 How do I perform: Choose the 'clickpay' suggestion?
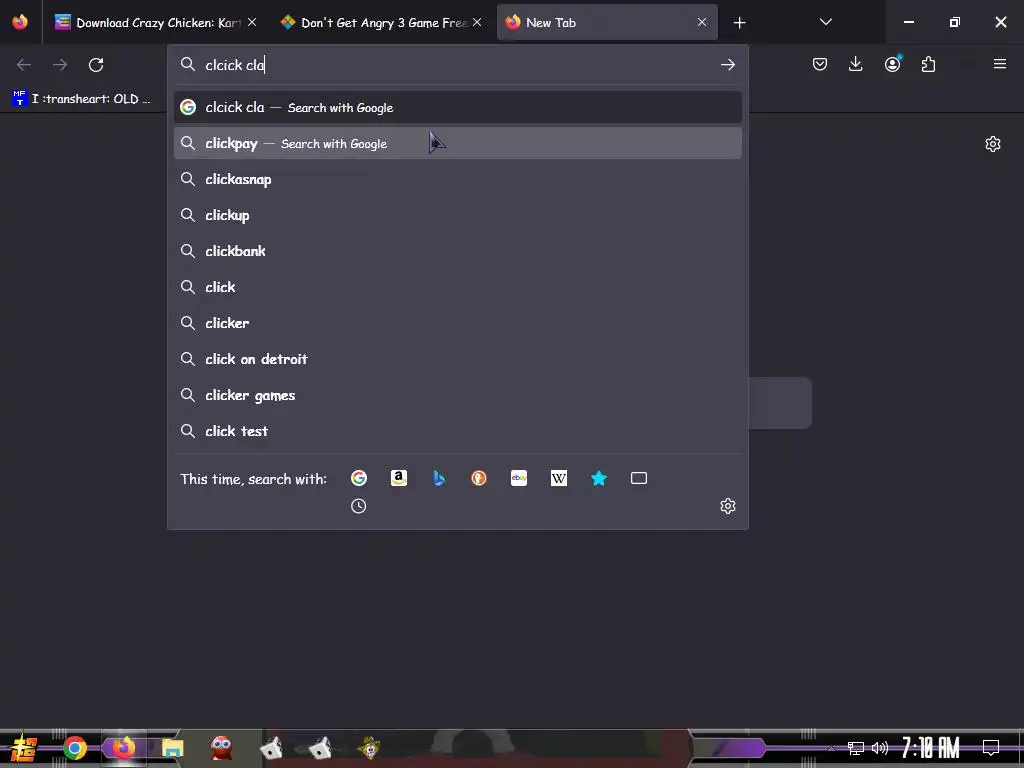457,143
